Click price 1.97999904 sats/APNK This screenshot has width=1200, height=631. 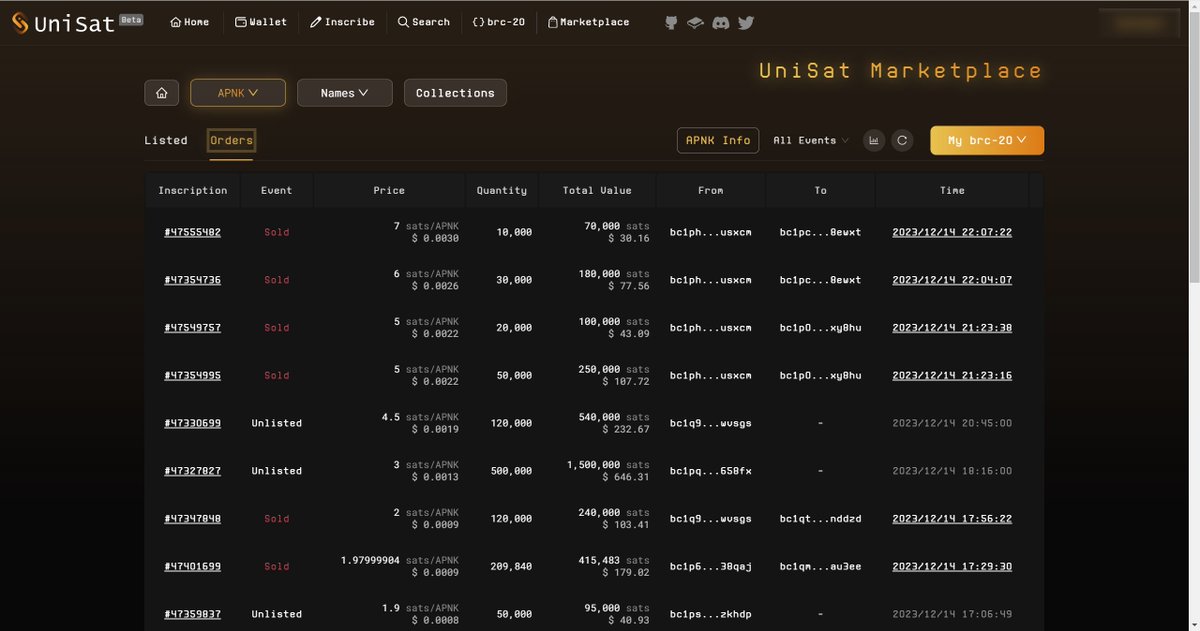[x=399, y=561]
